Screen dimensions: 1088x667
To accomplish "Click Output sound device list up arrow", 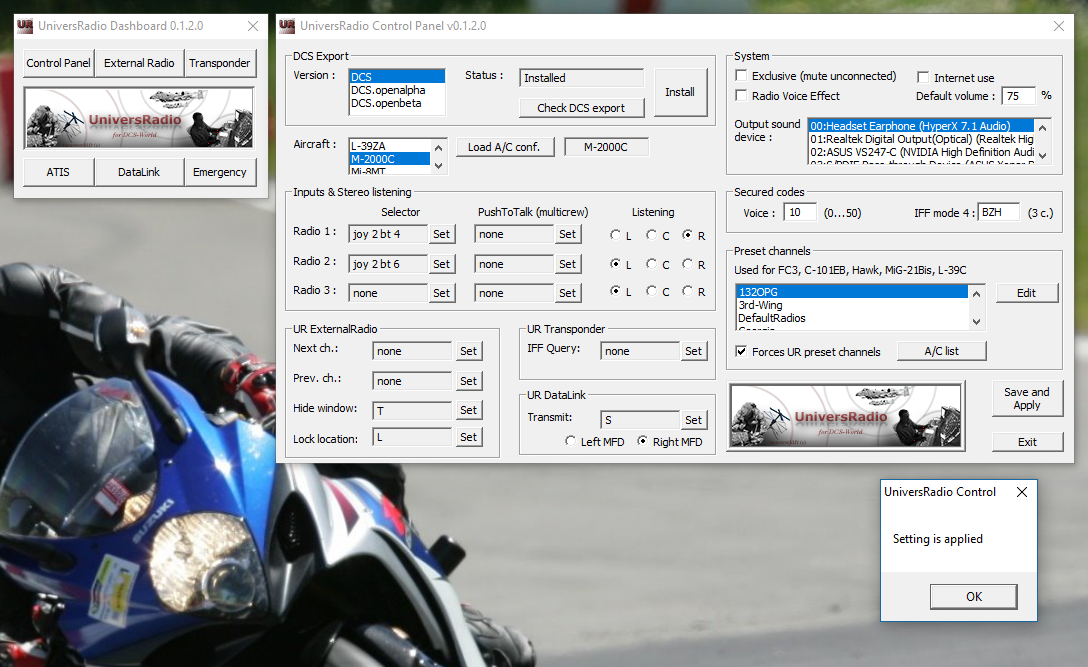I will 1042,128.
